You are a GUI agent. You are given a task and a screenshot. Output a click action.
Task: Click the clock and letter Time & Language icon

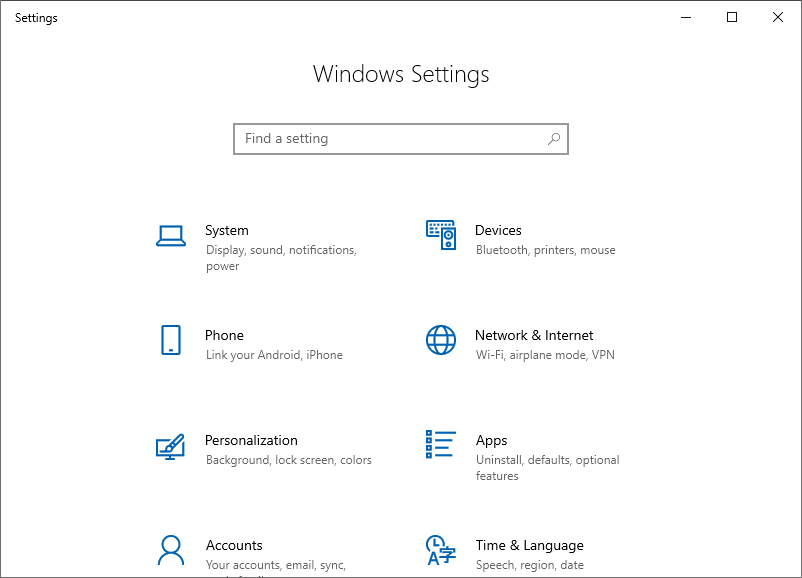[x=440, y=550]
